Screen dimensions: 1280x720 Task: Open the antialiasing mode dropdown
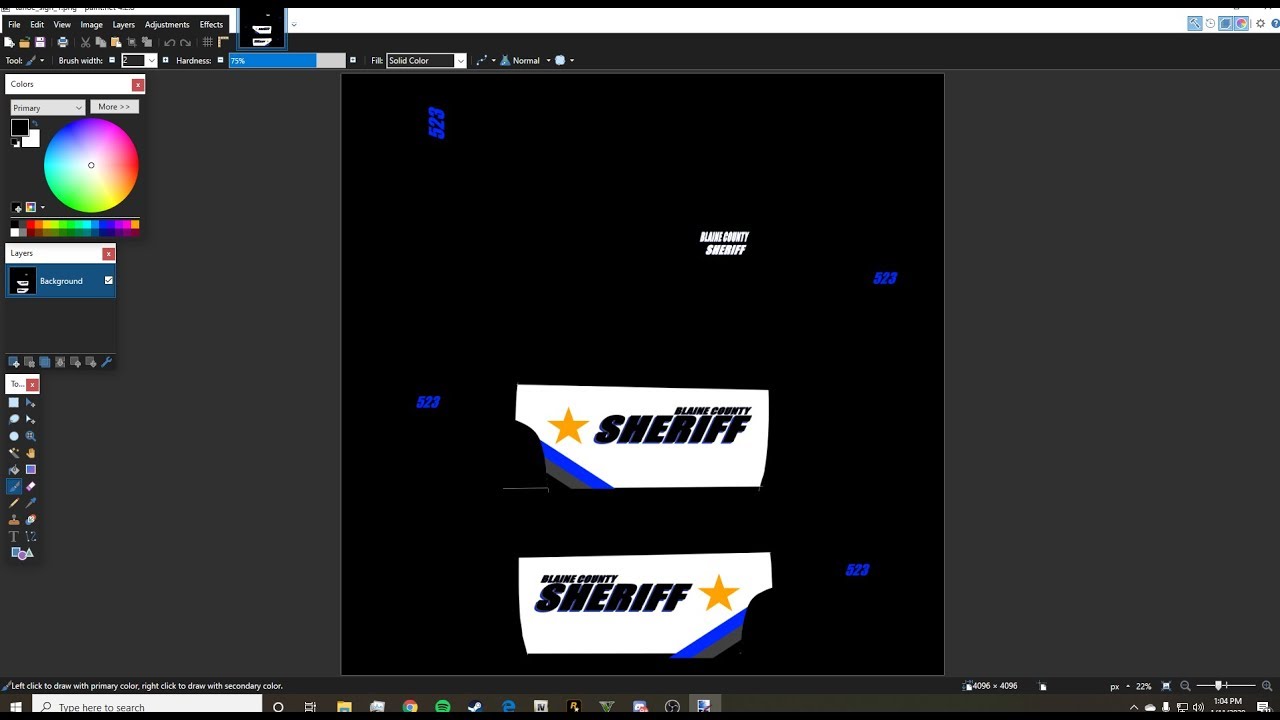[x=484, y=61]
